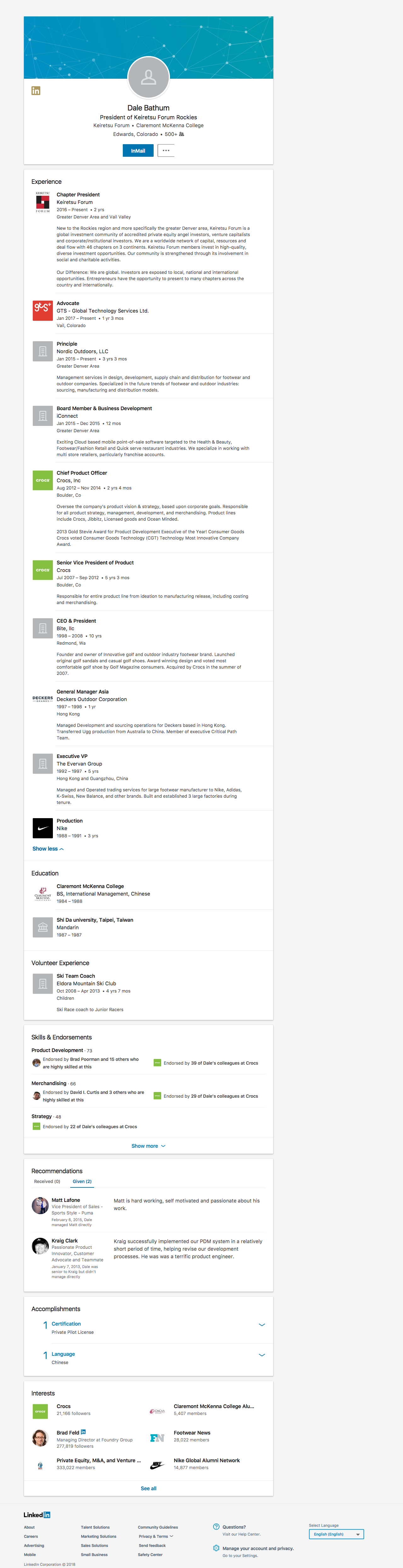The width and height of the screenshot is (403, 1568).
Task: Open Matt Lafone's profile photo
Action: 40,1205
